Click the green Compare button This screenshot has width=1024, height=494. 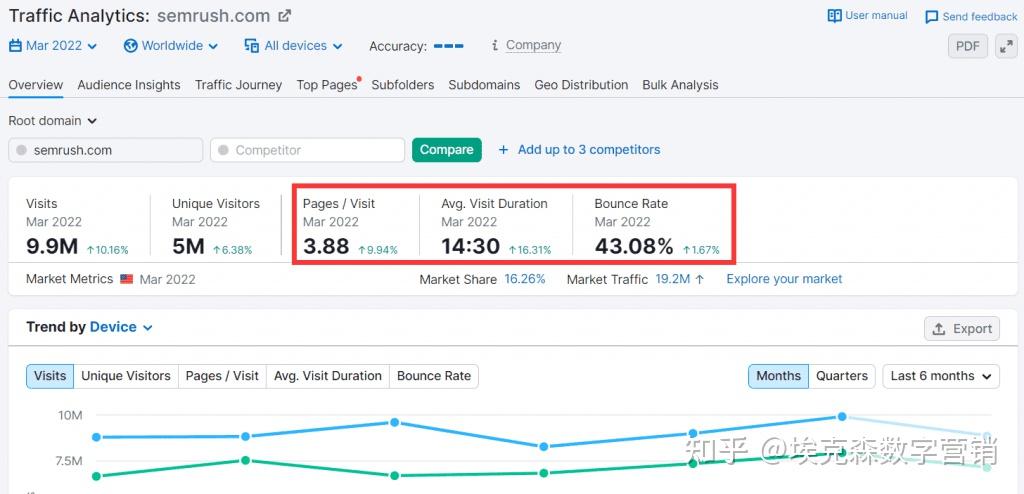(x=447, y=150)
